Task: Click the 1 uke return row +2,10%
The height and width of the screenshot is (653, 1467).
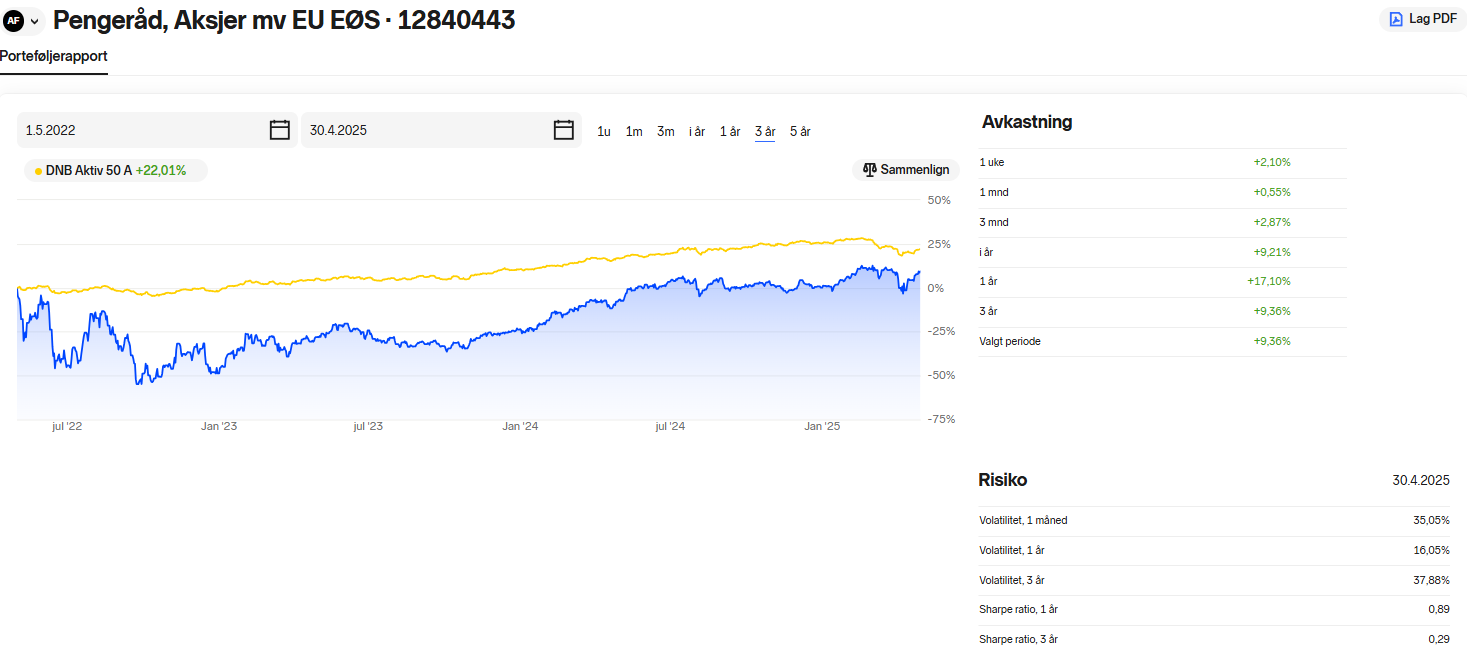Action: (1162, 162)
